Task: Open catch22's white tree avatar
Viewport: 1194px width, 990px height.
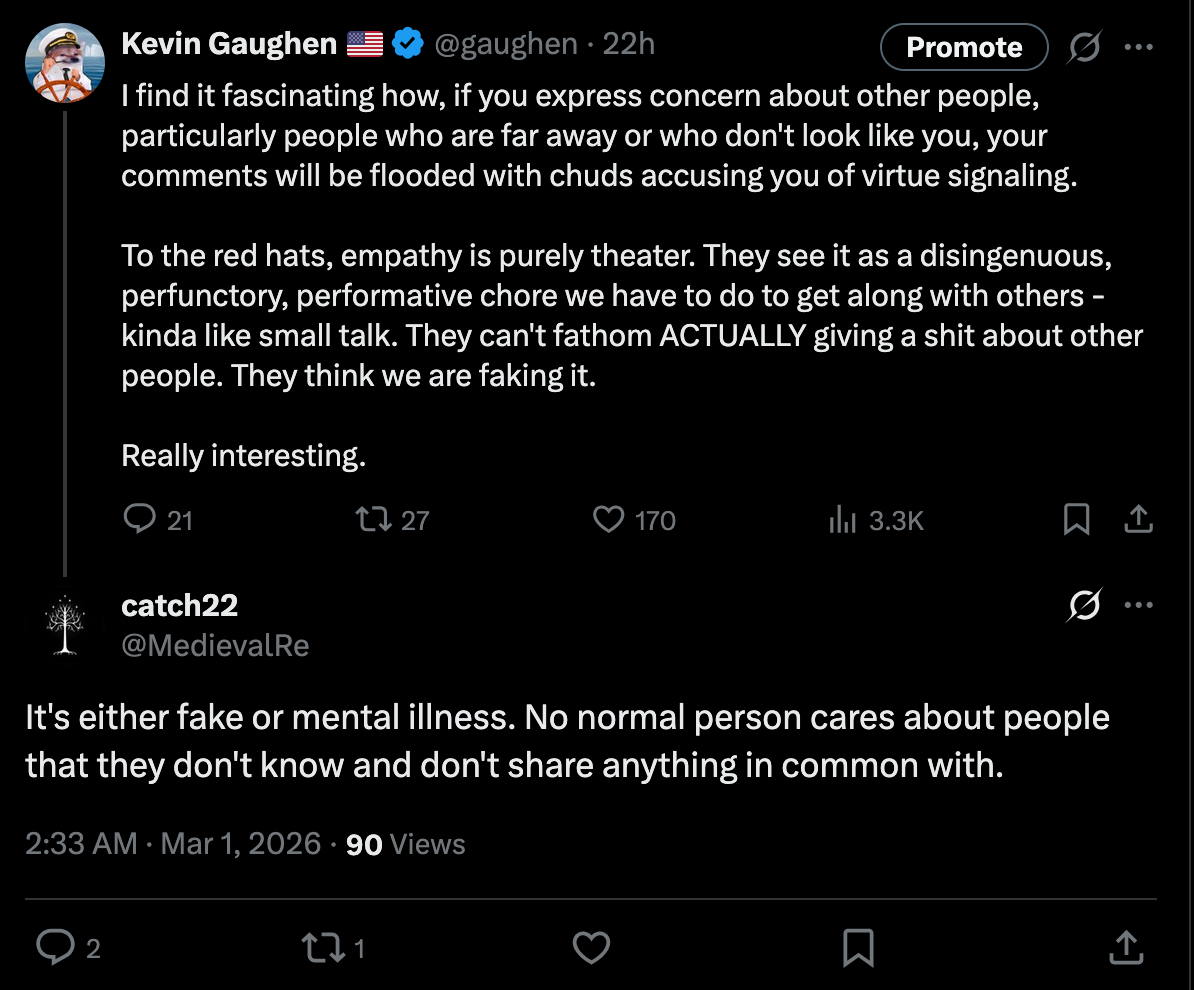Action: pos(64,625)
